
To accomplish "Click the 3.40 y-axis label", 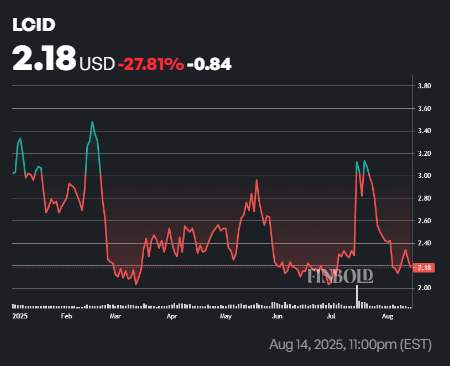I will point(425,131).
